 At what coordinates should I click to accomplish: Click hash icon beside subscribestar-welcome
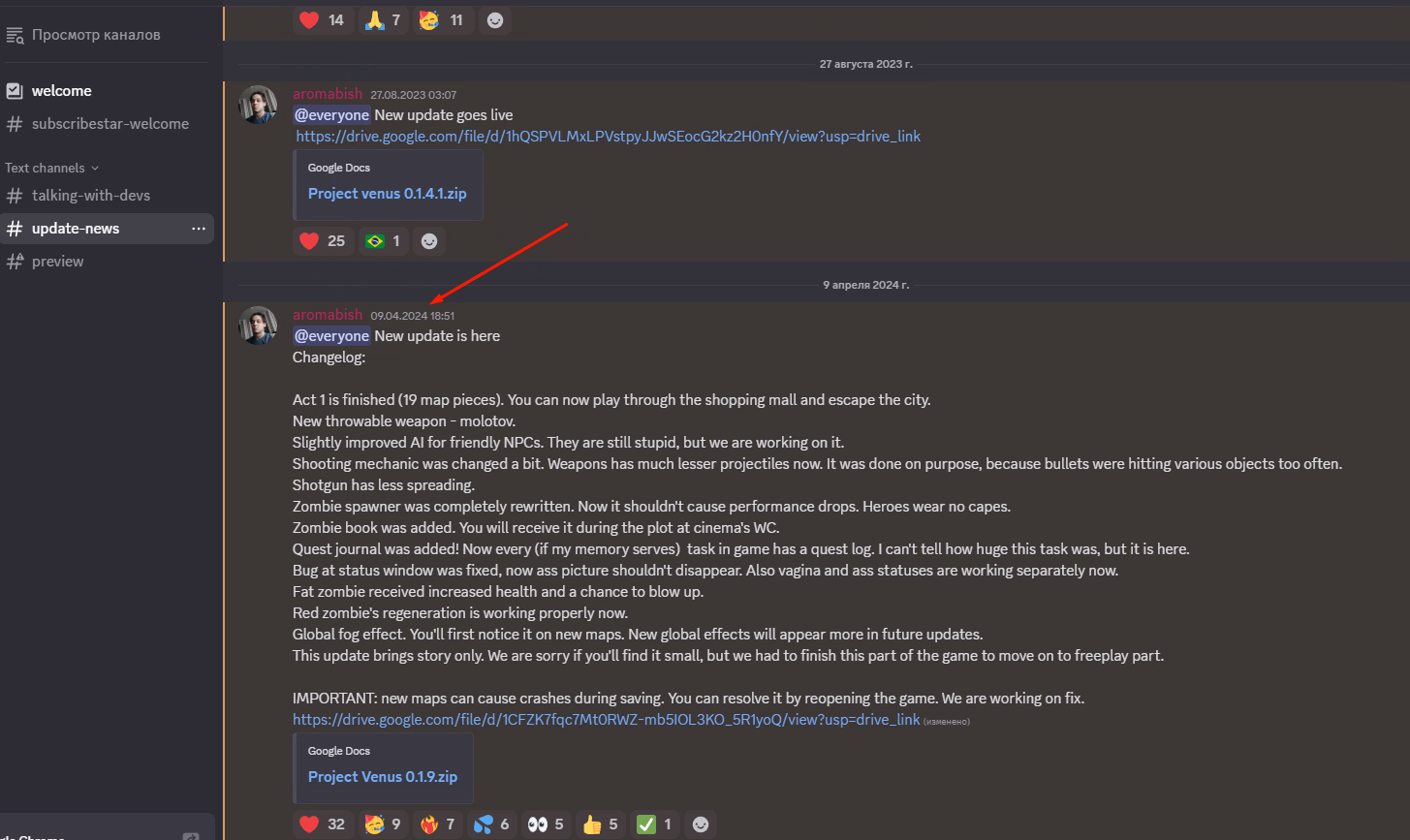click(x=15, y=124)
